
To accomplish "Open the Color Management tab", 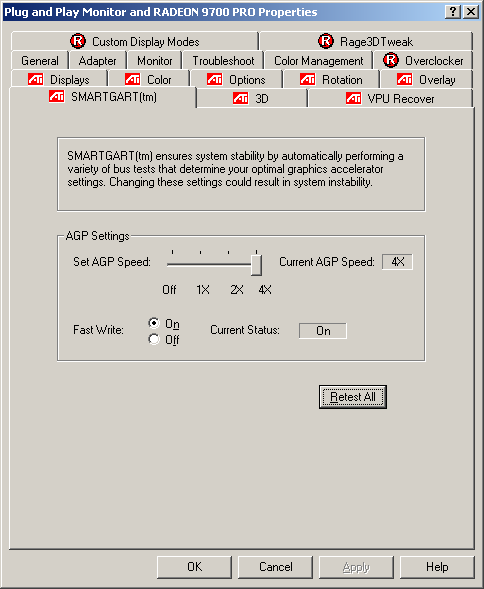I will click(318, 60).
